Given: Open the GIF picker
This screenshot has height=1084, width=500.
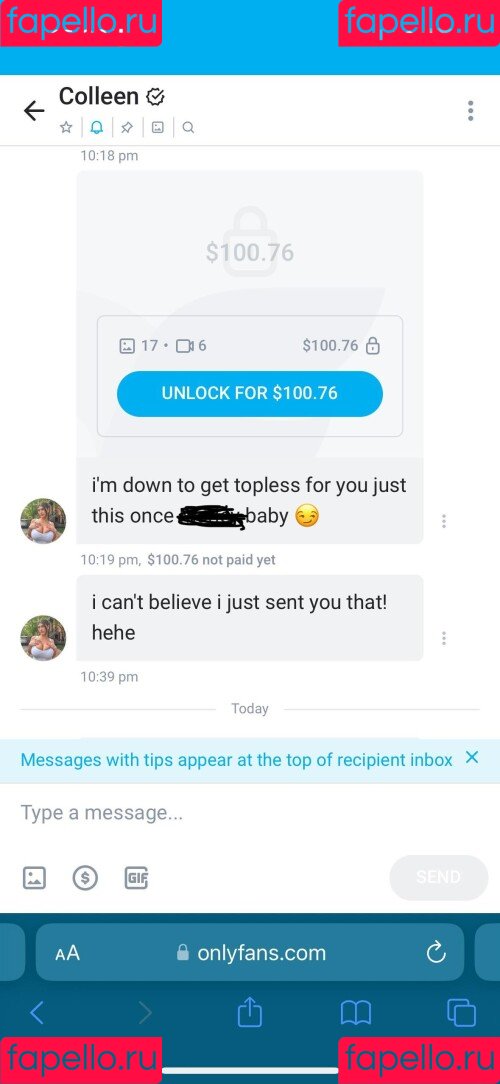Looking at the screenshot, I should 136,878.
